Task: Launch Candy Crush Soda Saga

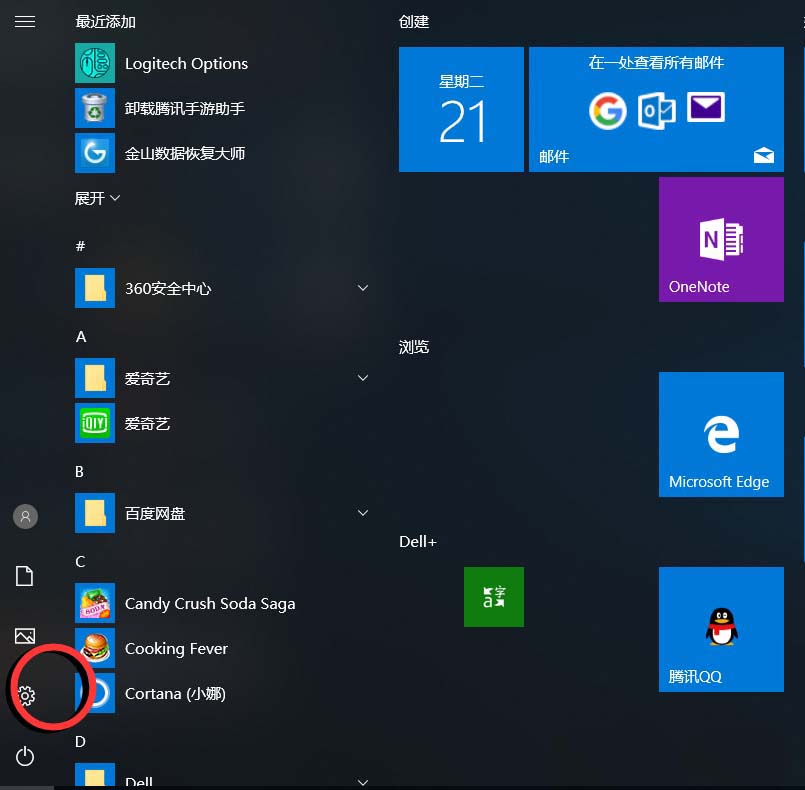Action: click(209, 603)
